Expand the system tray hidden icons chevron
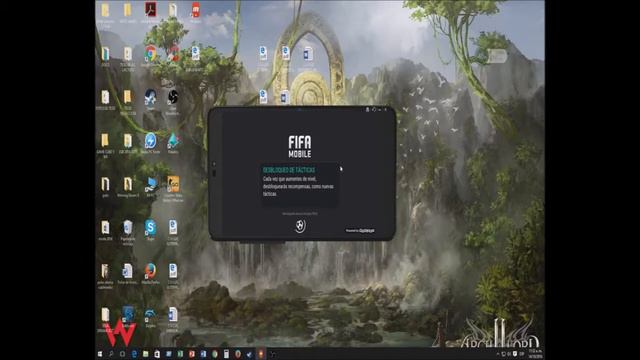Viewport: 640px width, 360px height. 498,354
